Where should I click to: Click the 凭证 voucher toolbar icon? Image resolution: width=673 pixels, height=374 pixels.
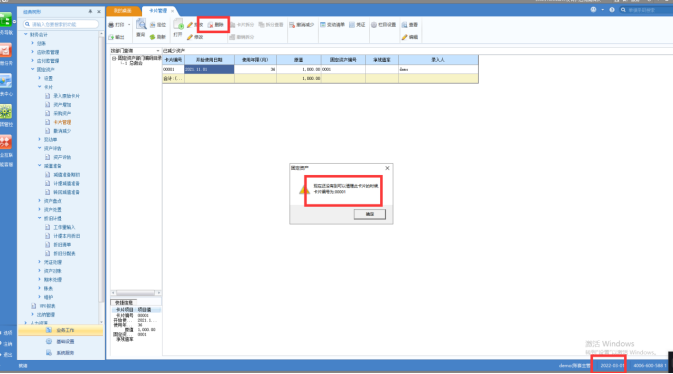tap(357, 25)
